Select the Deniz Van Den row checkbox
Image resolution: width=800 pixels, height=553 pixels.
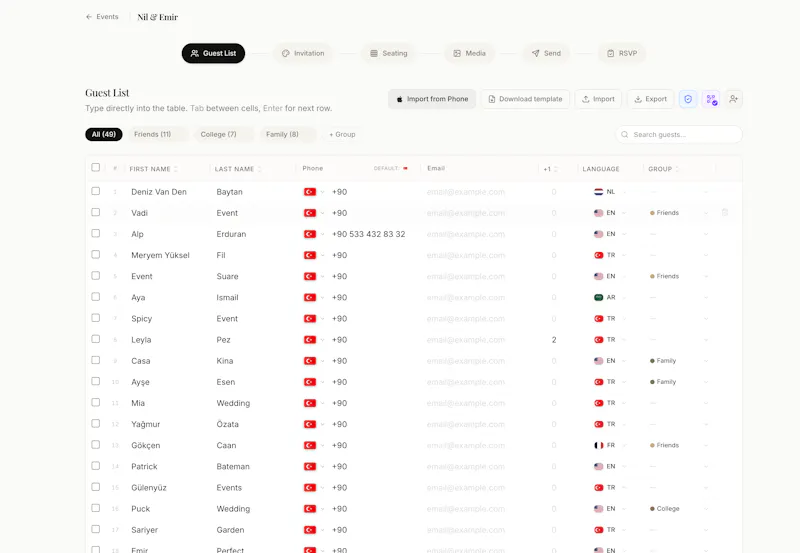coord(95,191)
